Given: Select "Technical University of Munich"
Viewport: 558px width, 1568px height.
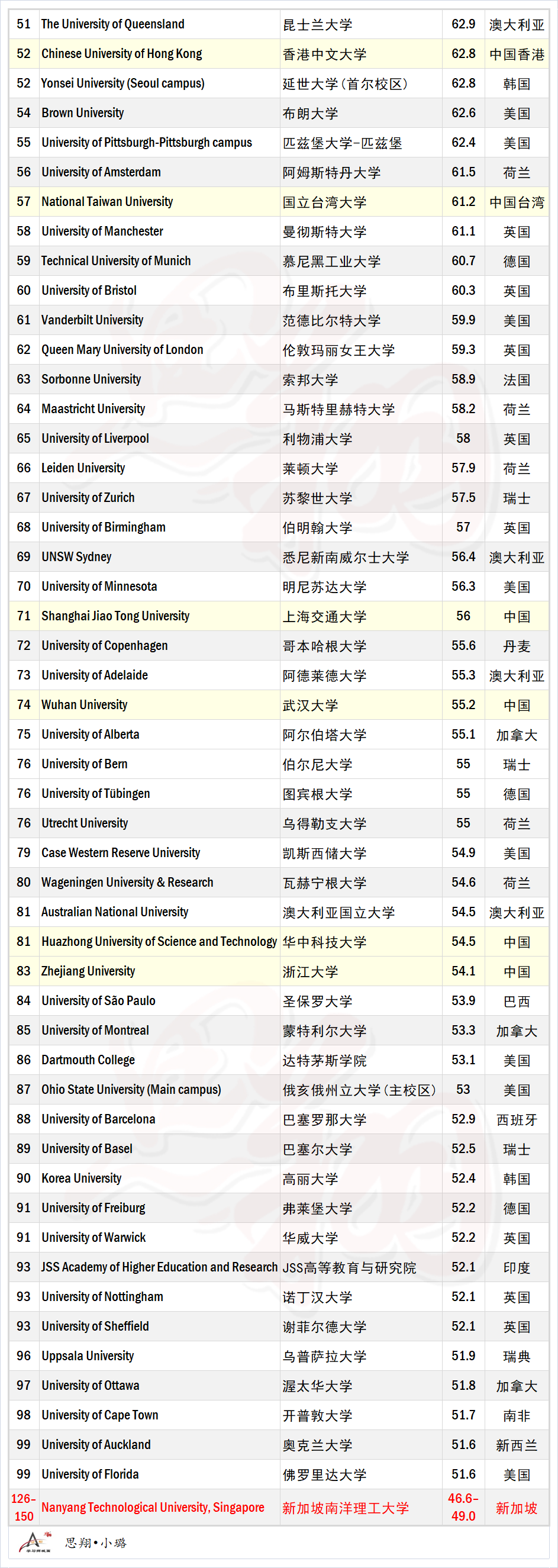Looking at the screenshot, I should tap(116, 261).
